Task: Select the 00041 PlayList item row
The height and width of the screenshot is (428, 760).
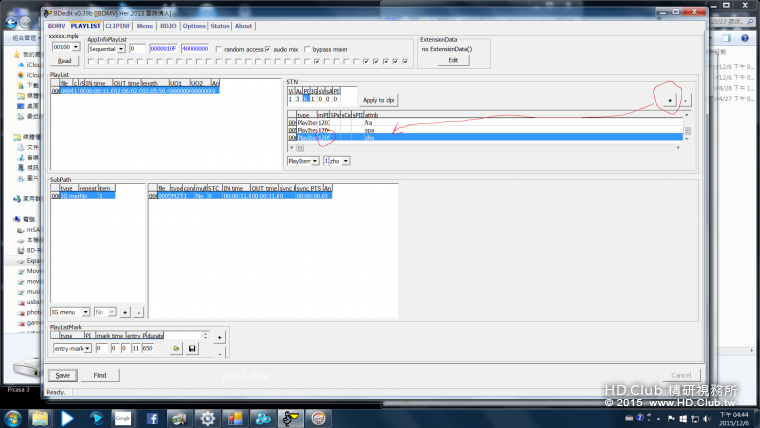Action: 135,91
